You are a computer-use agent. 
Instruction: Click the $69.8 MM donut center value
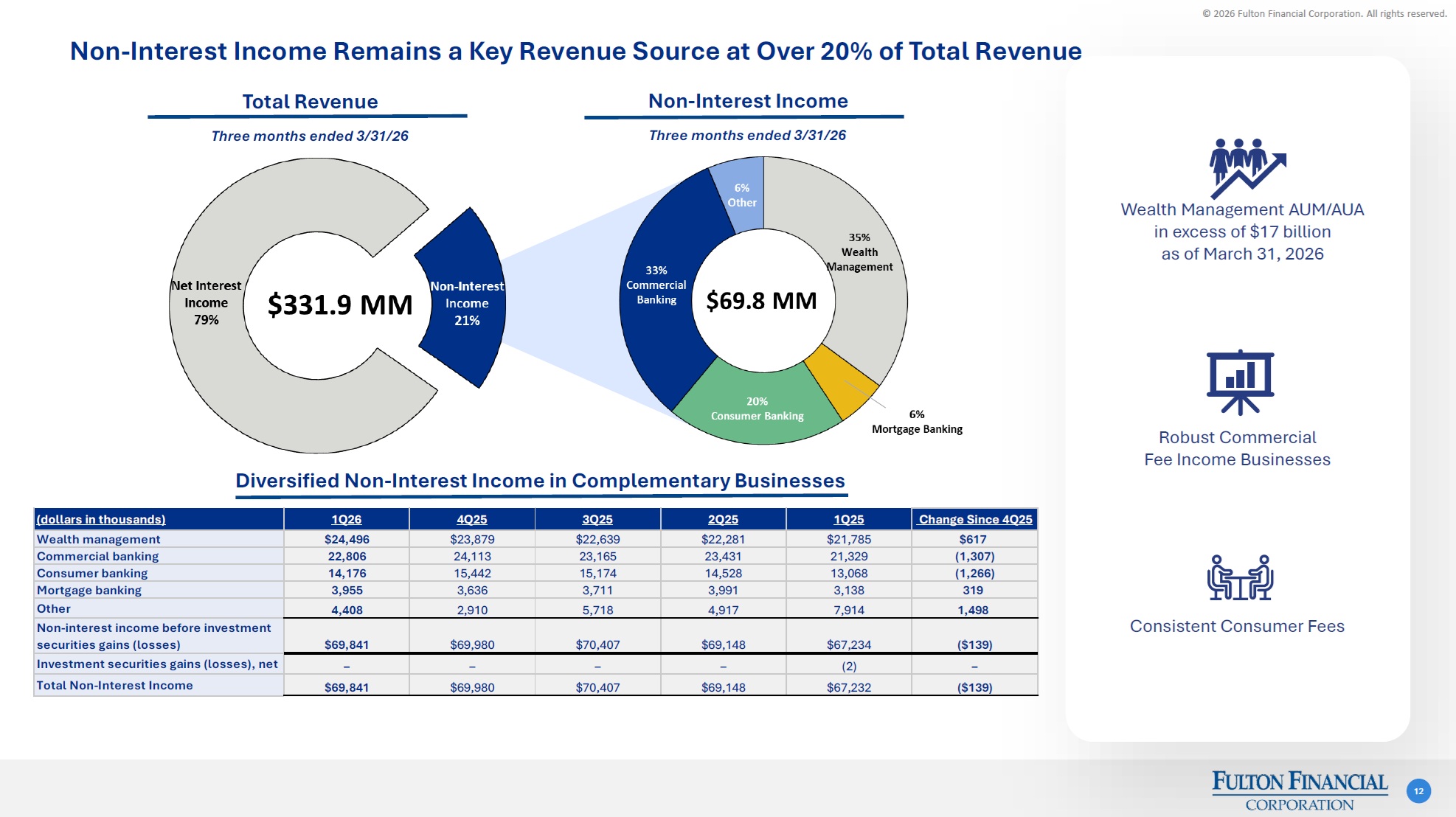click(x=761, y=301)
